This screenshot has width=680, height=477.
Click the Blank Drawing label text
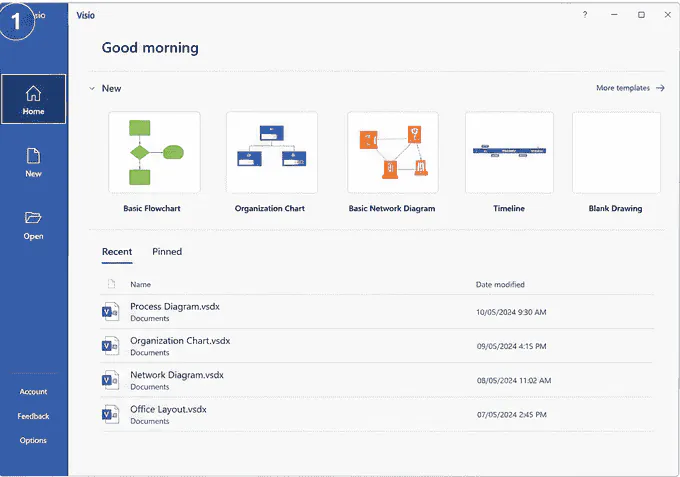pyautogui.click(x=615, y=209)
